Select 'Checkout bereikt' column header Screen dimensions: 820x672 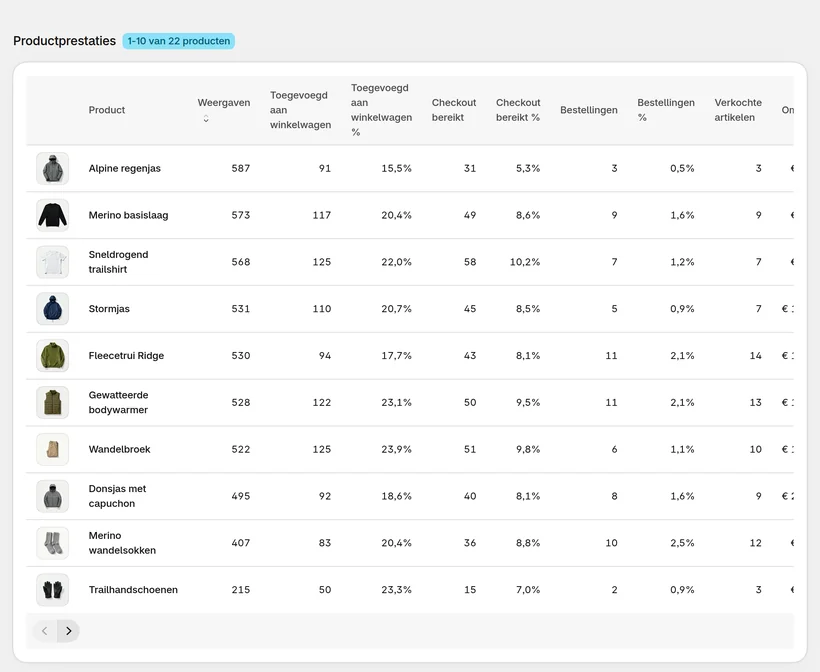454,110
